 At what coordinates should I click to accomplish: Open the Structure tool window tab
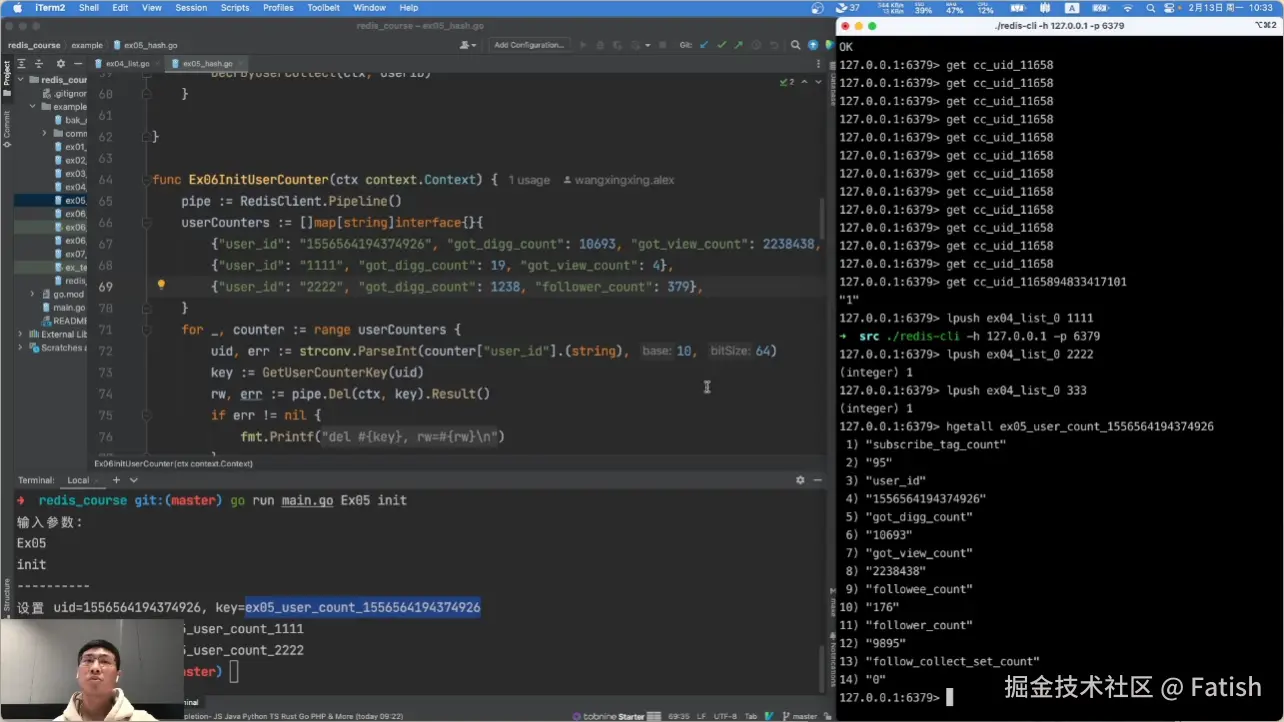click(6, 600)
